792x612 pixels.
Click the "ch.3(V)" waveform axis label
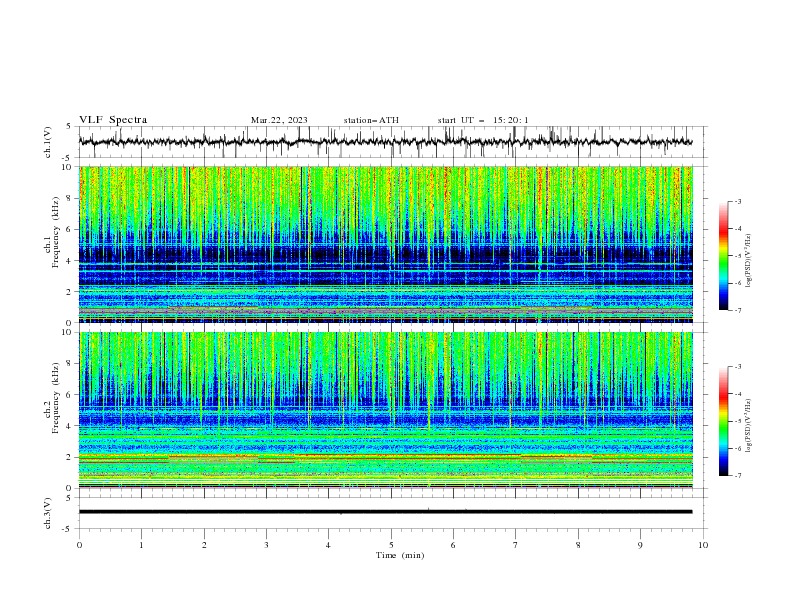[x=47, y=513]
